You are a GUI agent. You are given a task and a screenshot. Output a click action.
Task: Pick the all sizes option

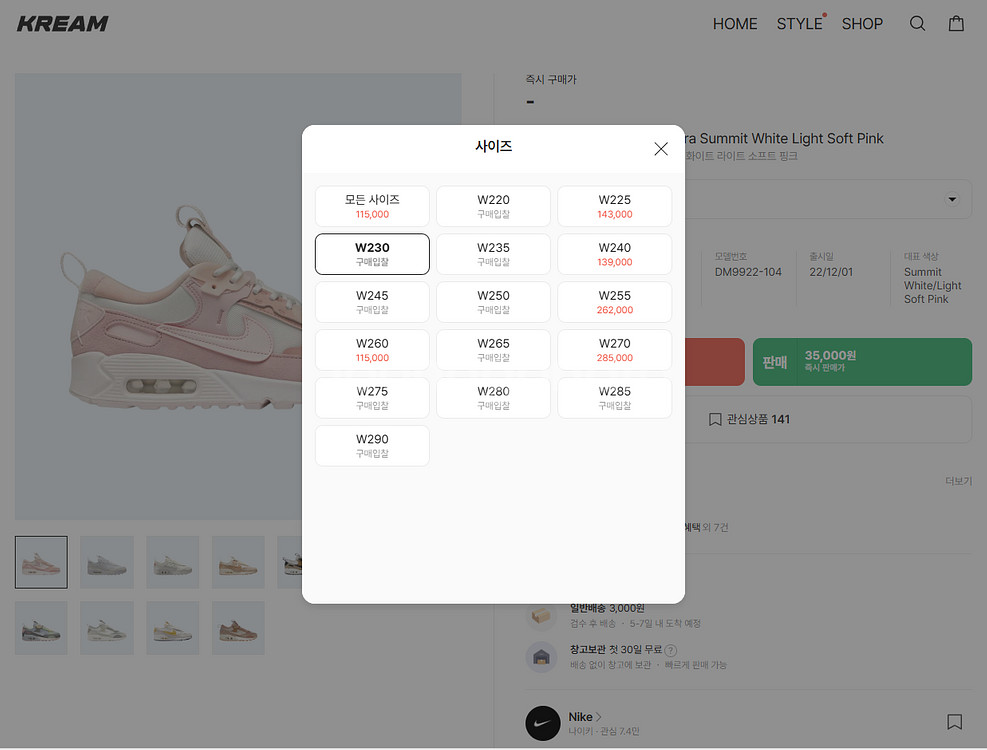tap(372, 206)
